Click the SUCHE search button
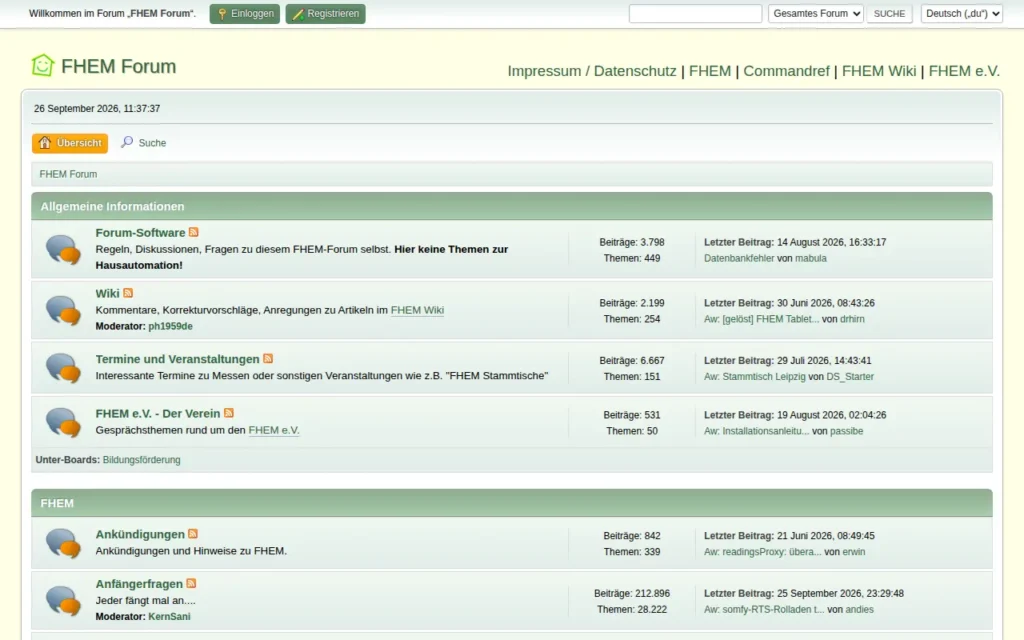 coord(889,14)
